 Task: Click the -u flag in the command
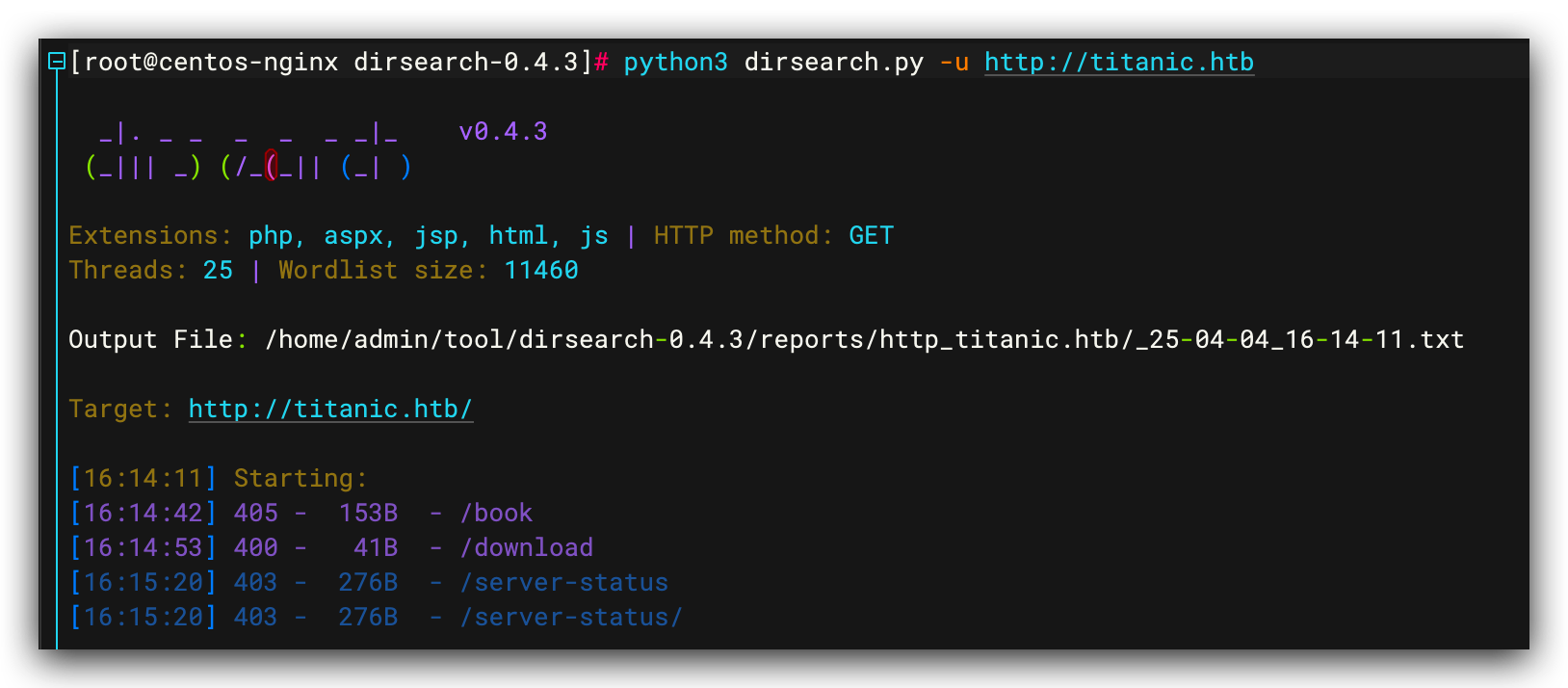[x=954, y=63]
